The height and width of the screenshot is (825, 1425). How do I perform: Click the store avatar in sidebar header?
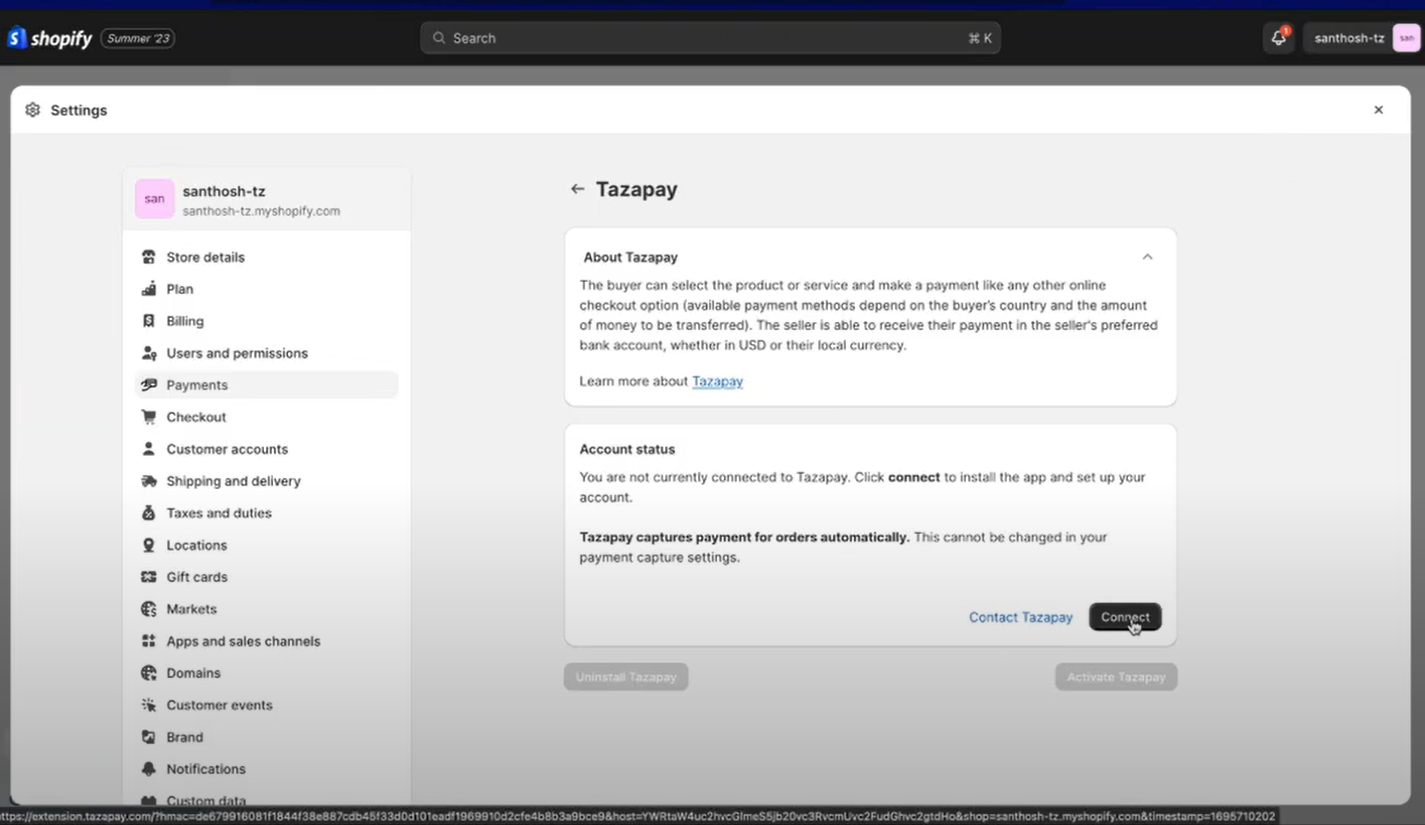click(x=154, y=199)
